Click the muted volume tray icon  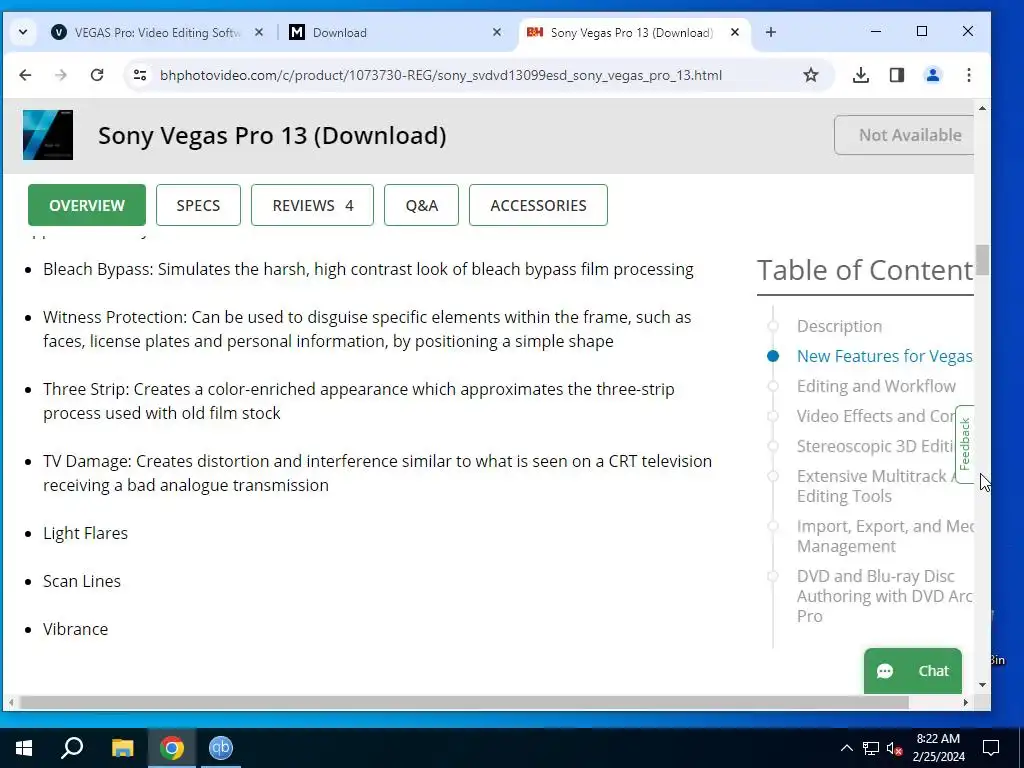click(894, 748)
